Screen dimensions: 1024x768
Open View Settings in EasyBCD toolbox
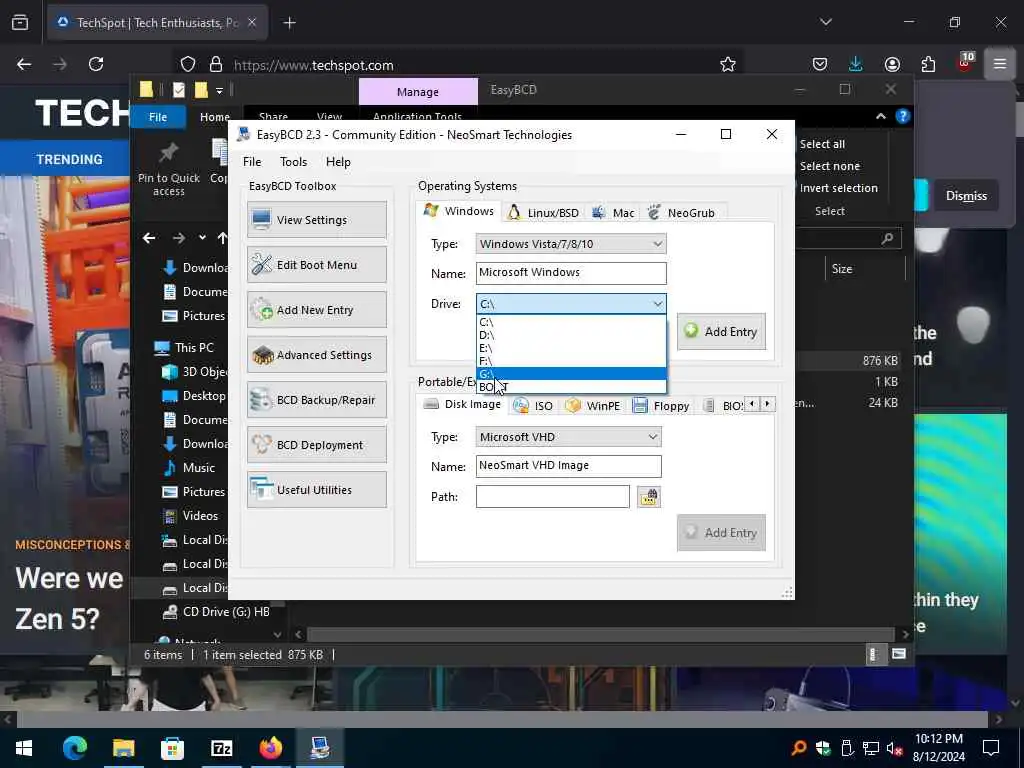(x=317, y=220)
